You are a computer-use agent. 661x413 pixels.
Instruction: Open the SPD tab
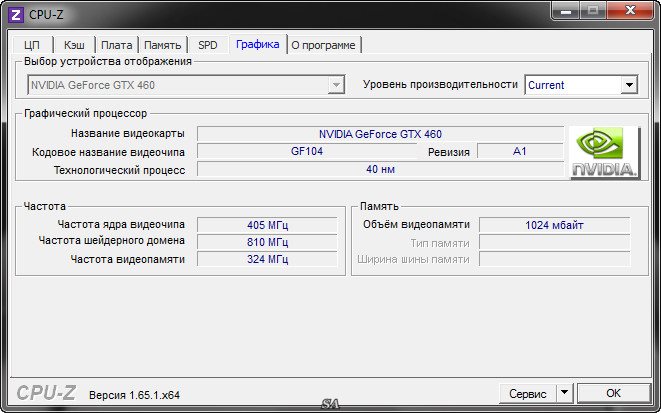[x=208, y=45]
